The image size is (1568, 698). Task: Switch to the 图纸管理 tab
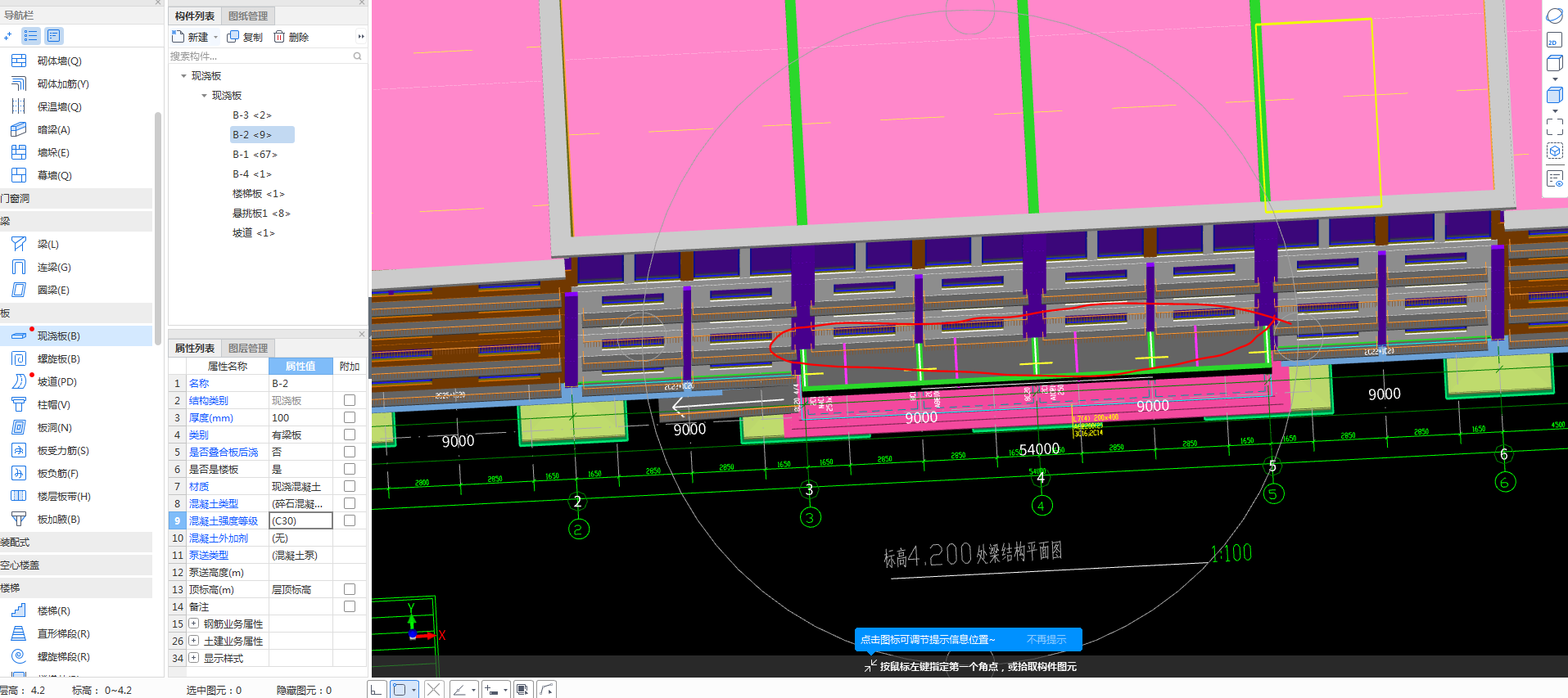[x=248, y=16]
